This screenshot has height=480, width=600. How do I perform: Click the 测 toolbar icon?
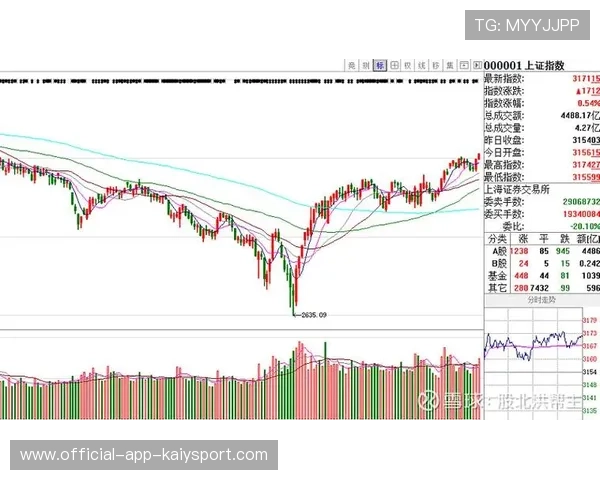pyautogui.click(x=366, y=64)
